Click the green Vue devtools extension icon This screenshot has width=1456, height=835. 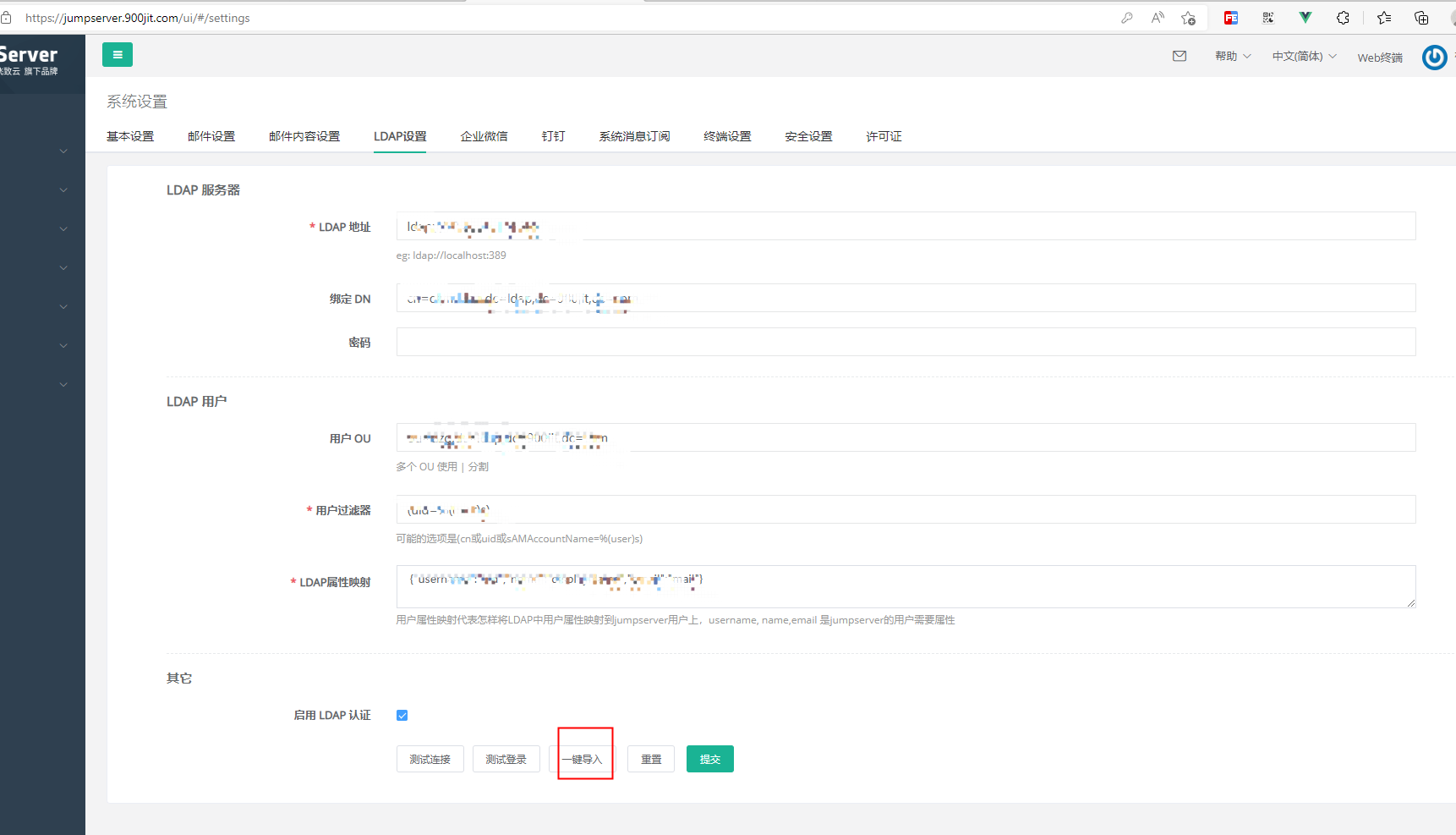click(1305, 18)
